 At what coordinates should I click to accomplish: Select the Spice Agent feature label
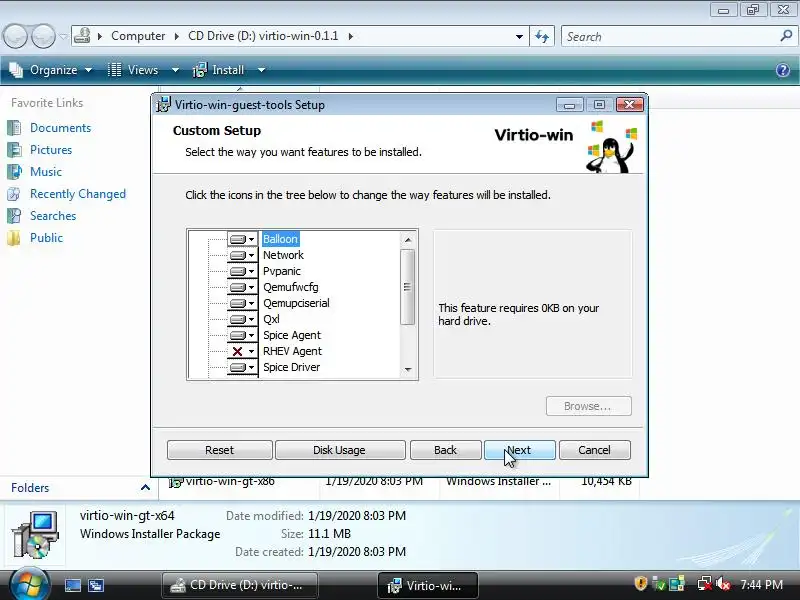(x=292, y=335)
